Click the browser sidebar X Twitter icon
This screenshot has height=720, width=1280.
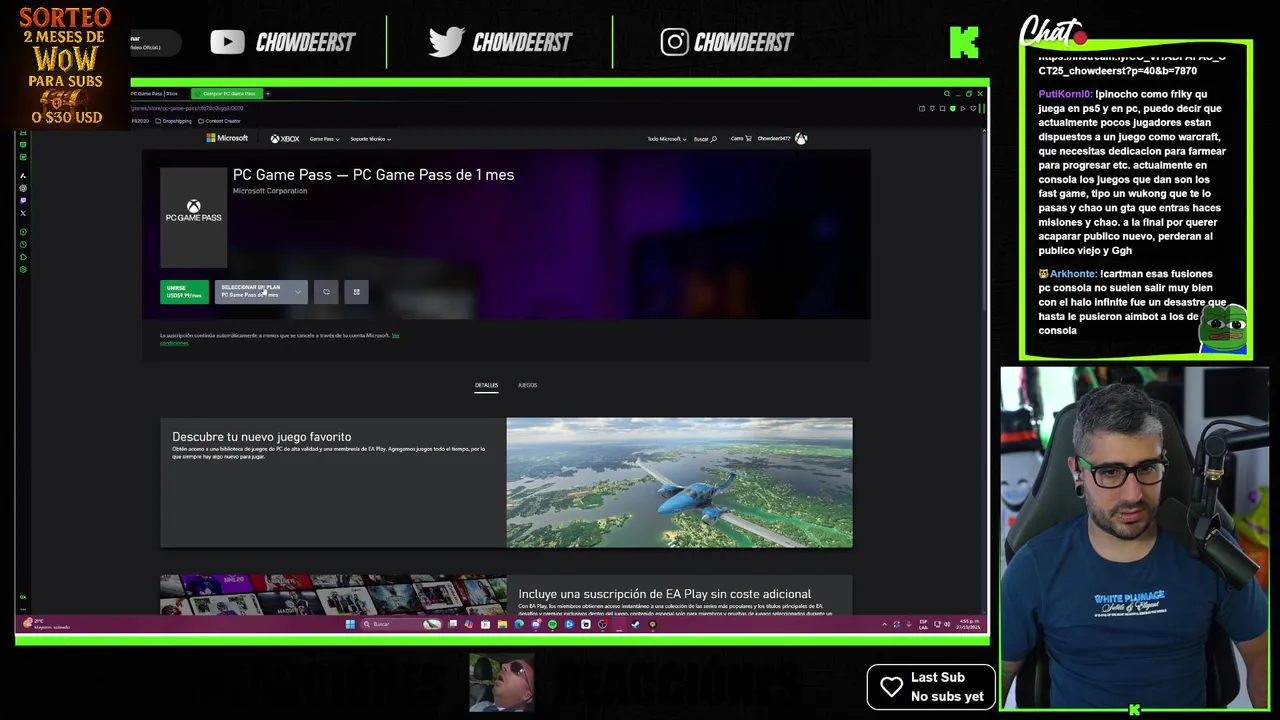23,213
